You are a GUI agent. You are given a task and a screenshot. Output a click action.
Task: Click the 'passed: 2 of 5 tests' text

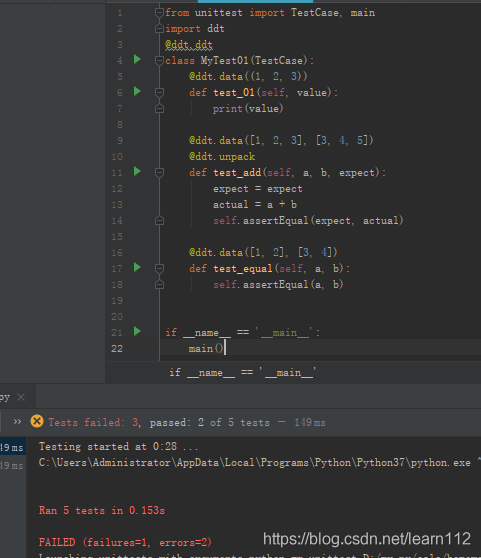click(209, 422)
